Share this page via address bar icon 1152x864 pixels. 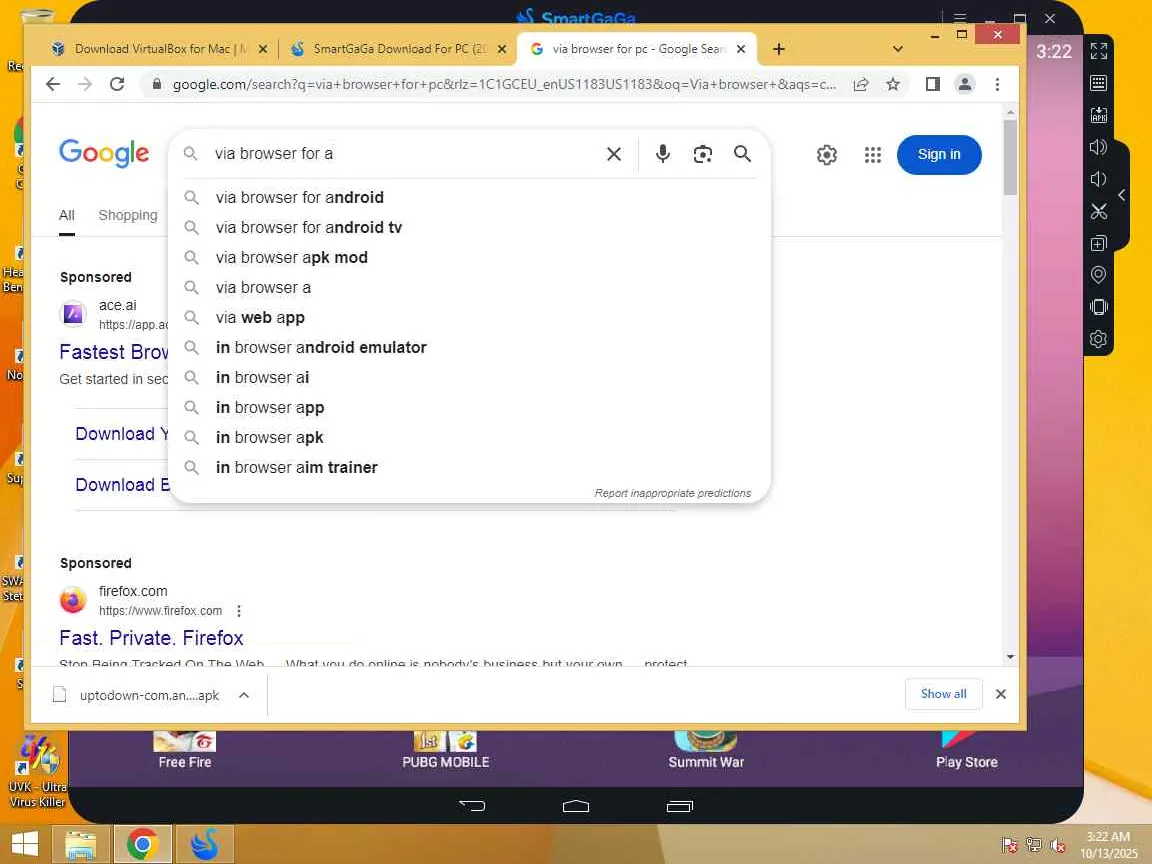click(861, 84)
